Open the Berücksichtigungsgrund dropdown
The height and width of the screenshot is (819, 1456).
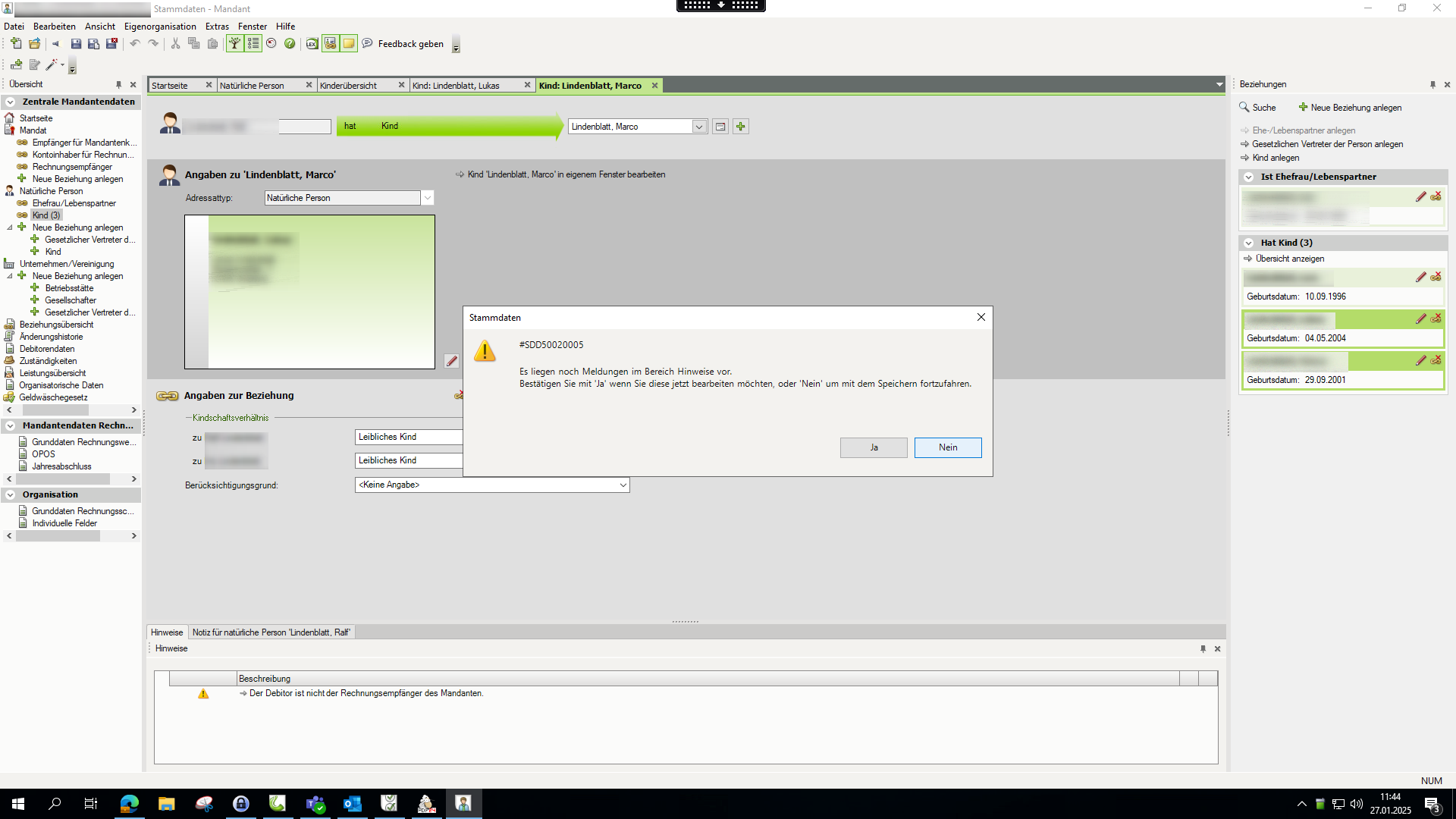pos(623,485)
